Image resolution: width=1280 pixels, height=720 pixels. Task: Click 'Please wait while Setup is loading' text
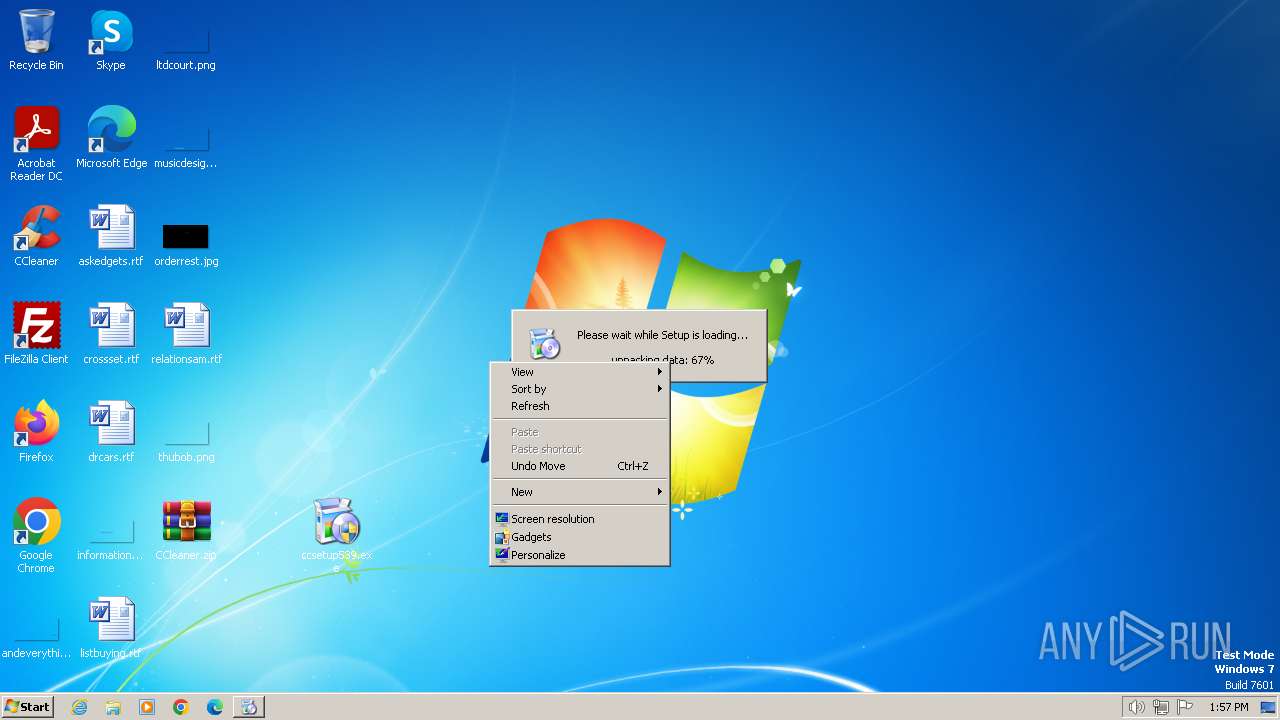point(662,335)
